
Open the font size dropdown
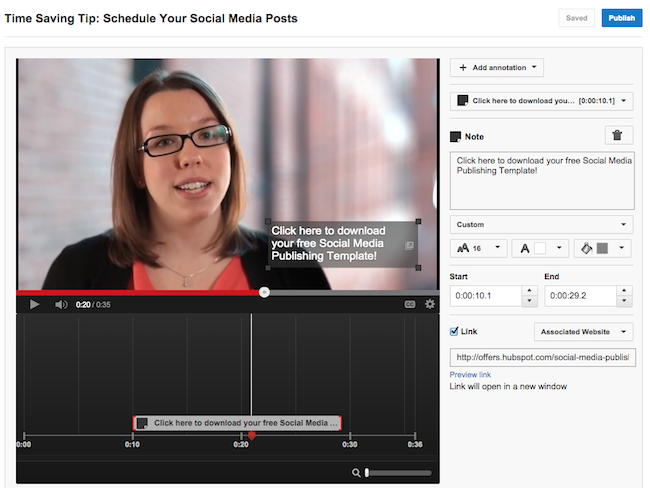[480, 248]
